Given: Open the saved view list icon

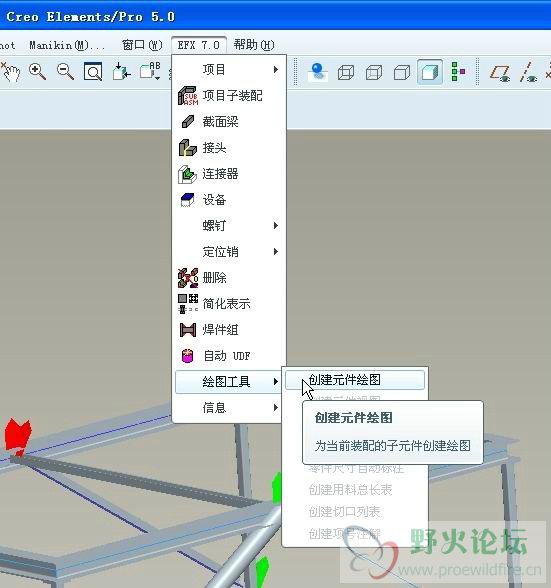Looking at the screenshot, I should pos(150,72).
